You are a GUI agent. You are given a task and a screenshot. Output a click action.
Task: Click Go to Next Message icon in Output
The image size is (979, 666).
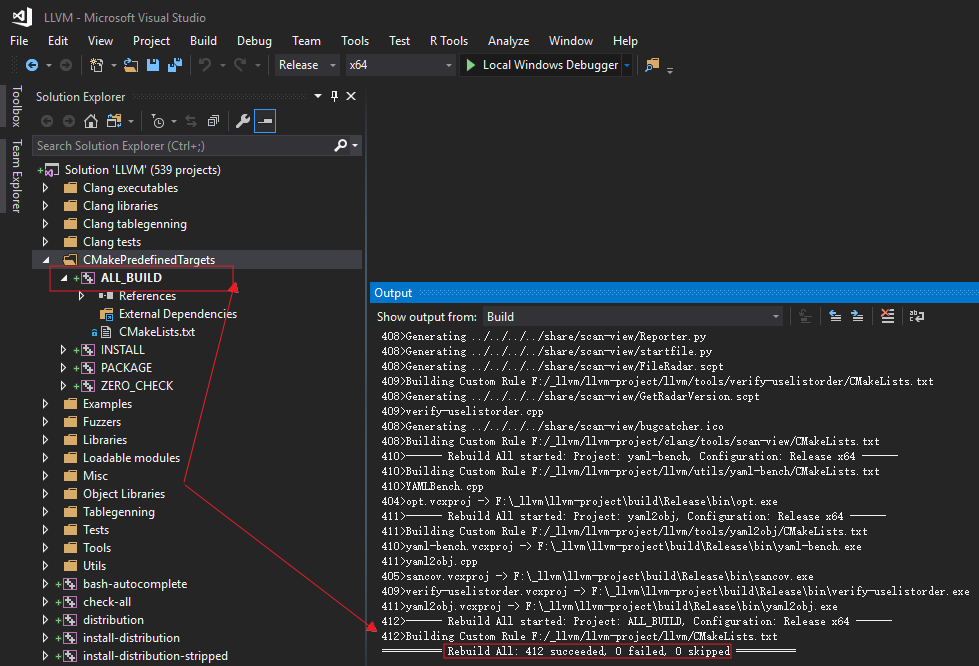pyautogui.click(x=857, y=316)
